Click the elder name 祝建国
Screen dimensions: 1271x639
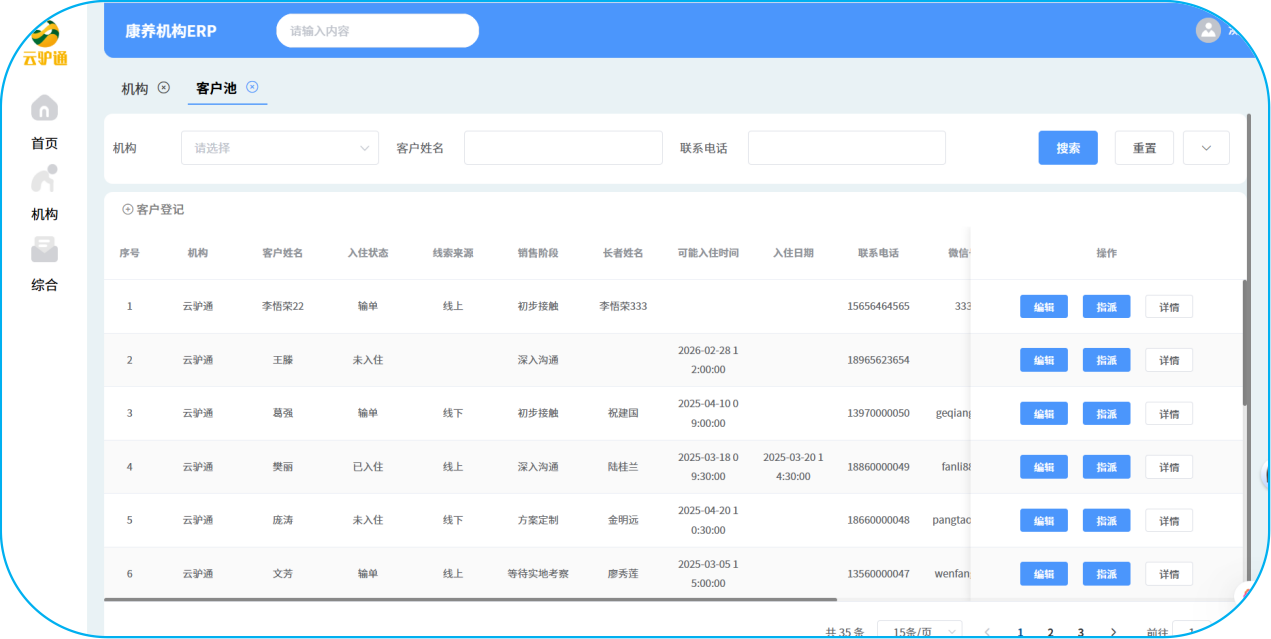(x=623, y=413)
